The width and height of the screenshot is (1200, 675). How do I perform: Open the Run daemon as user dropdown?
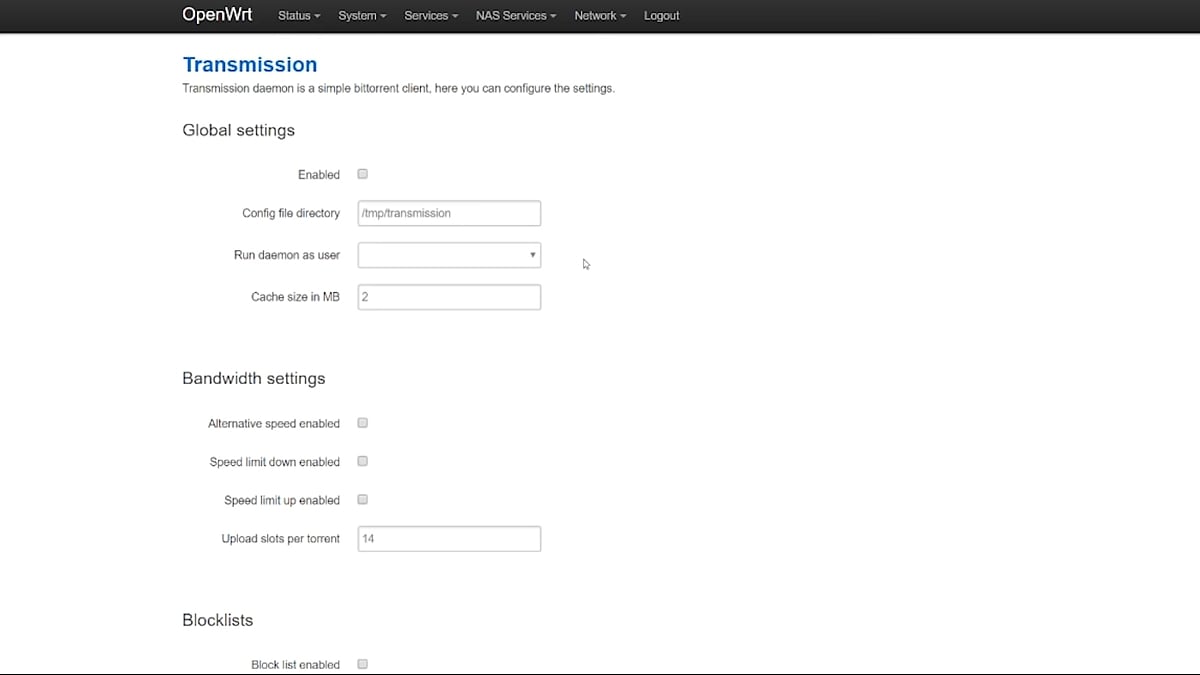coord(449,255)
